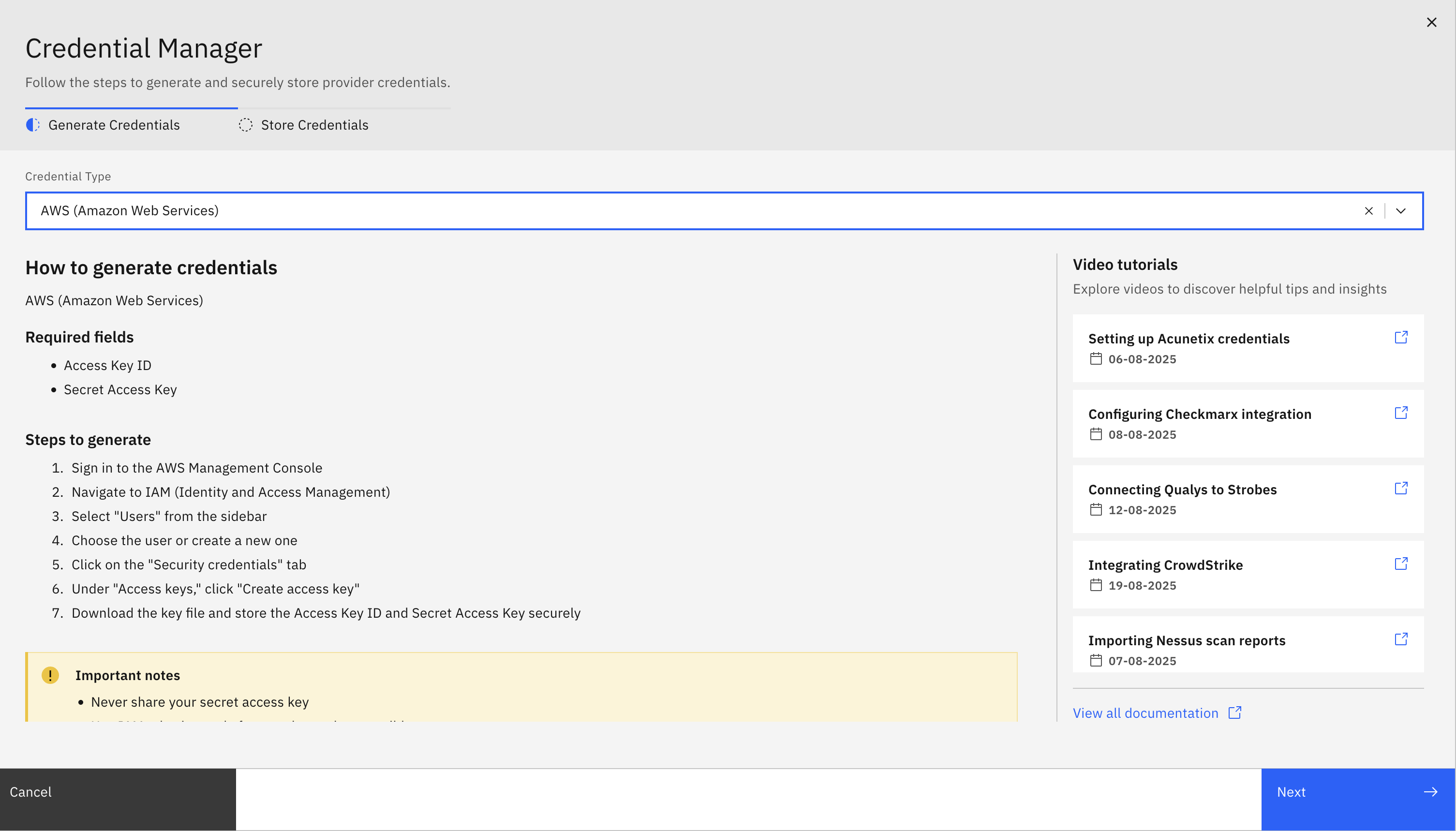The image size is (1456, 831).
Task: Open external link for Integrating CrowdStrike video
Action: coord(1401,564)
